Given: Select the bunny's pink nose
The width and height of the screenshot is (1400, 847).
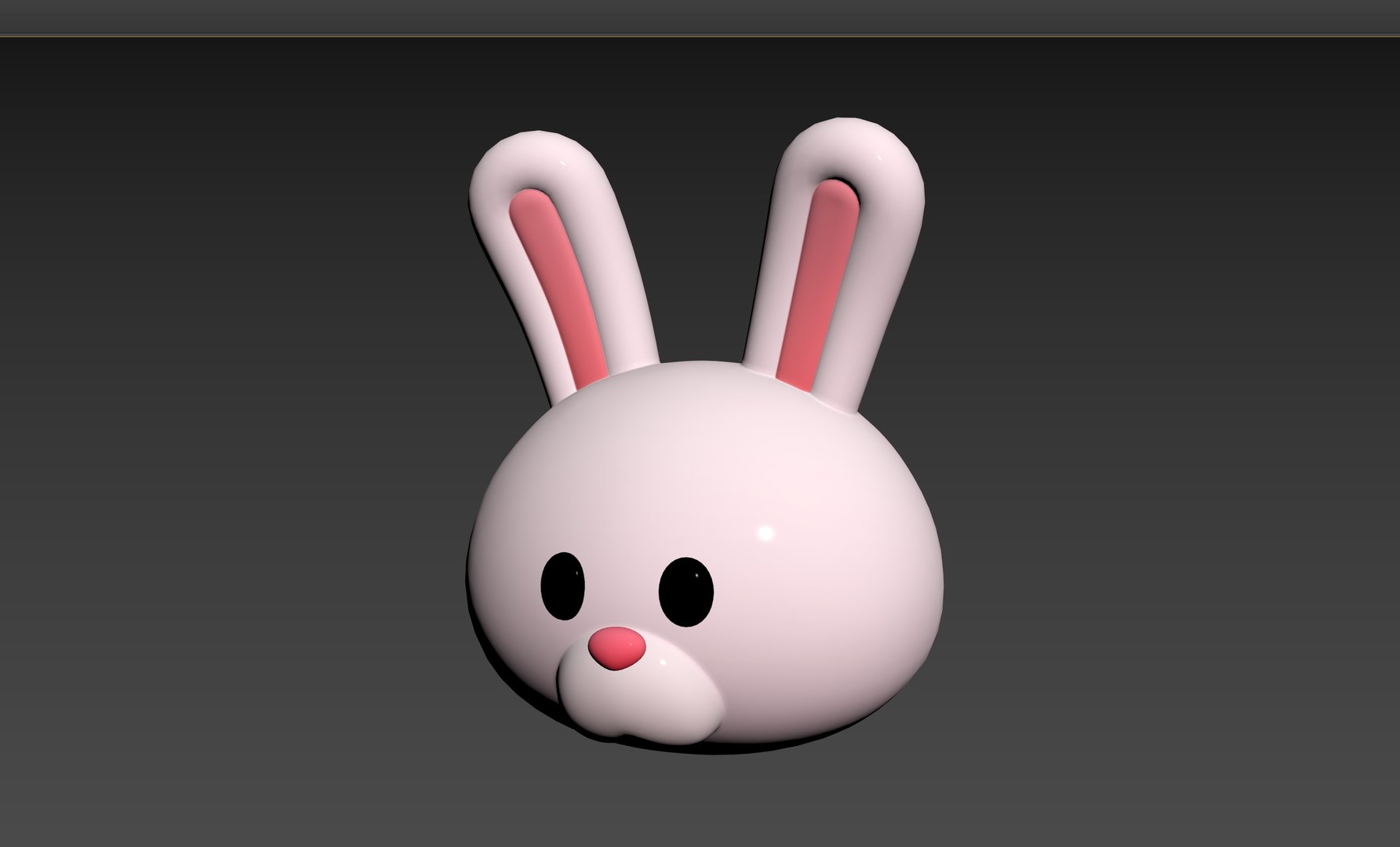Looking at the screenshot, I should 617,648.
